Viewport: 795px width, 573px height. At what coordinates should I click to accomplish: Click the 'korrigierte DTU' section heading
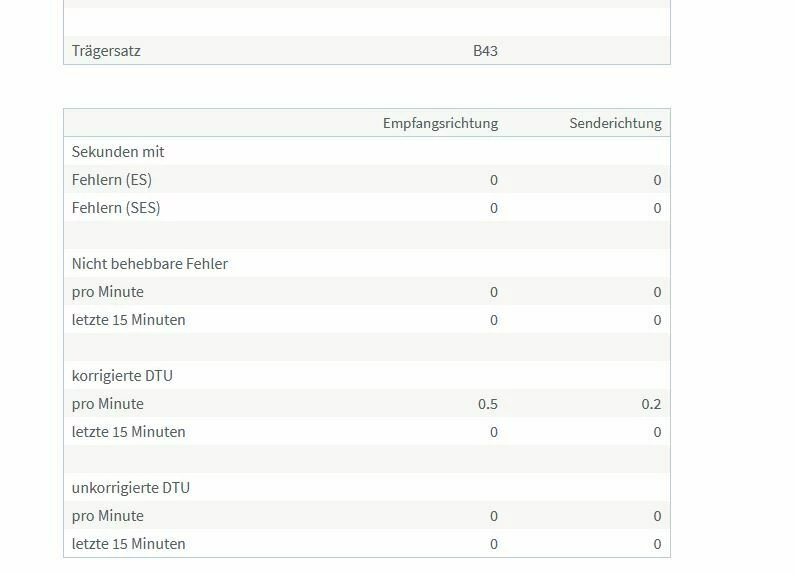[x=123, y=376]
